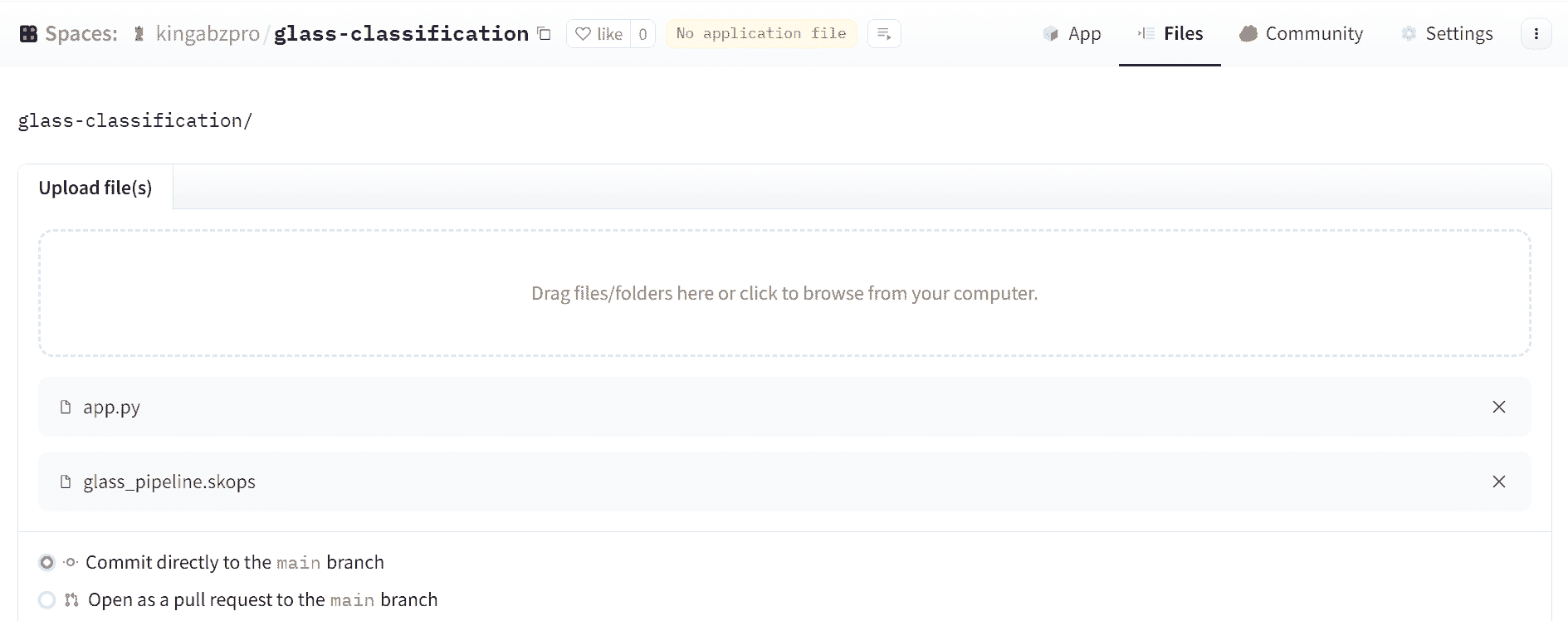The height and width of the screenshot is (621, 1568).
Task: Click the Community tab icon
Action: click(x=1248, y=33)
